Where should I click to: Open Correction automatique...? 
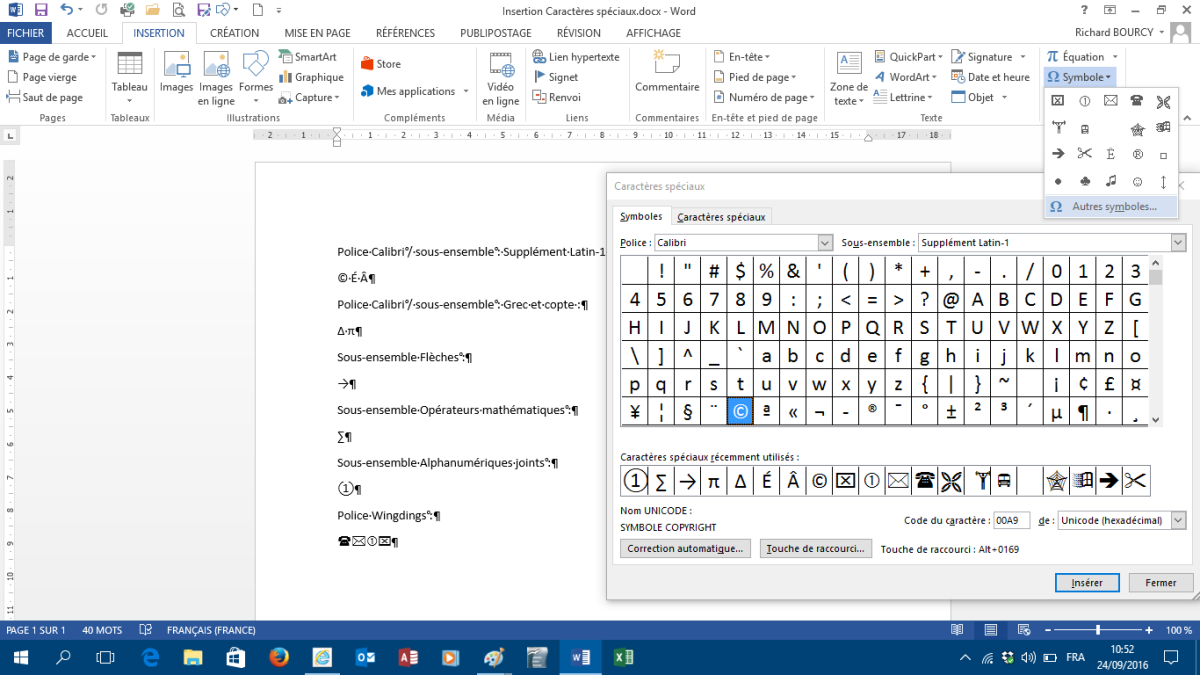click(x=685, y=549)
